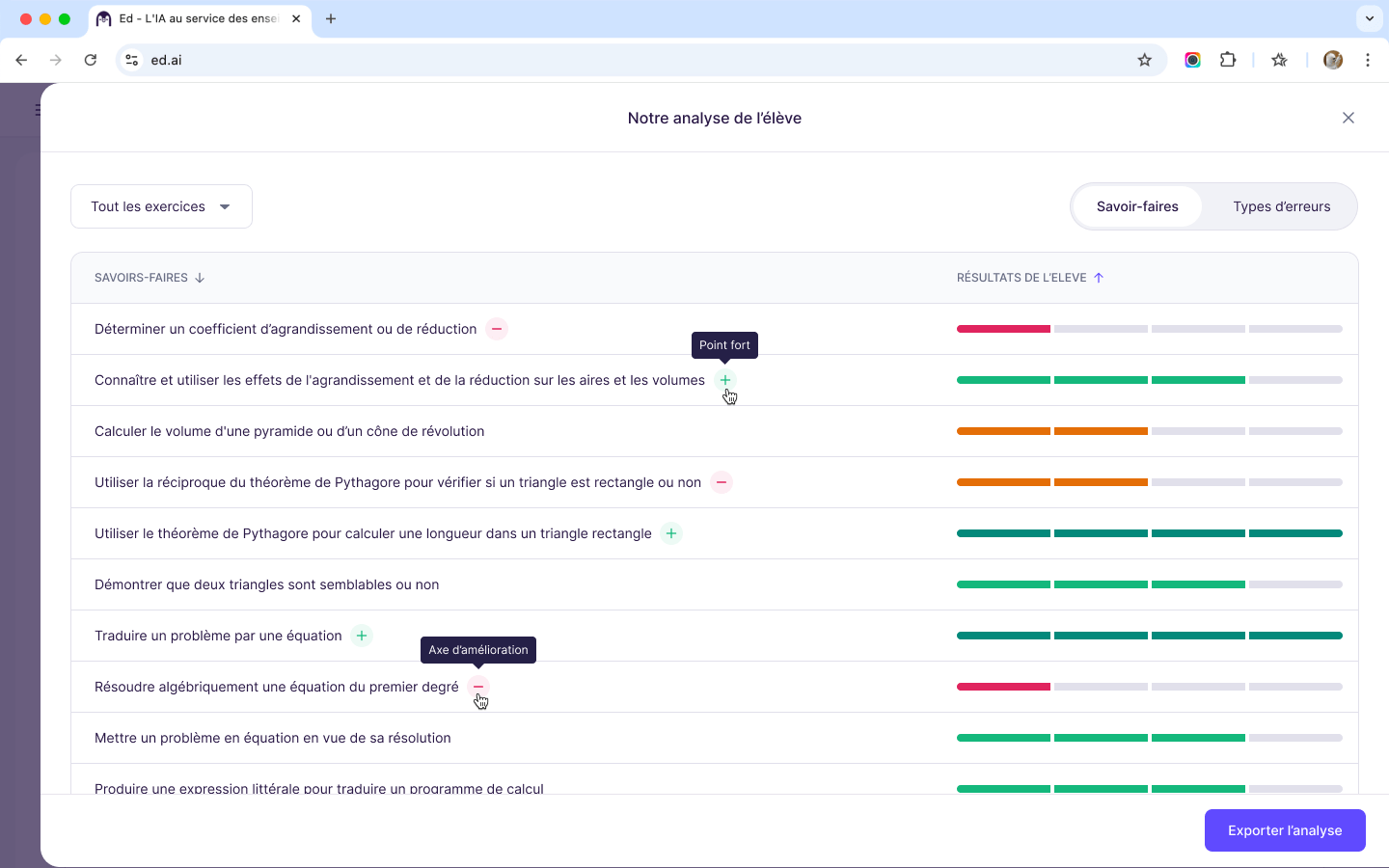Switch to the Types d'erreurs tab
Screen dimensions: 1389x868
tap(1281, 206)
